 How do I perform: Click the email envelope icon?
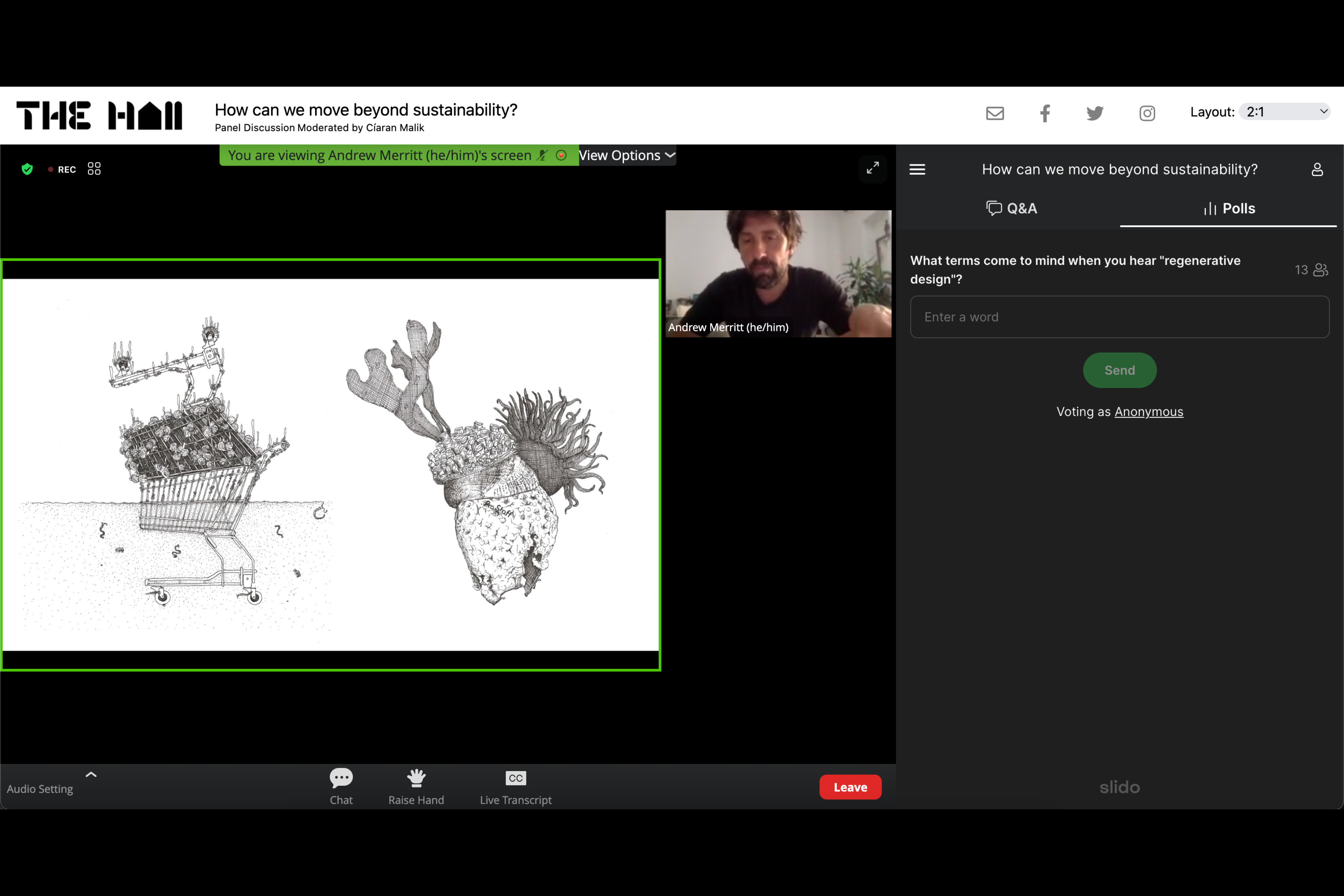click(x=995, y=113)
